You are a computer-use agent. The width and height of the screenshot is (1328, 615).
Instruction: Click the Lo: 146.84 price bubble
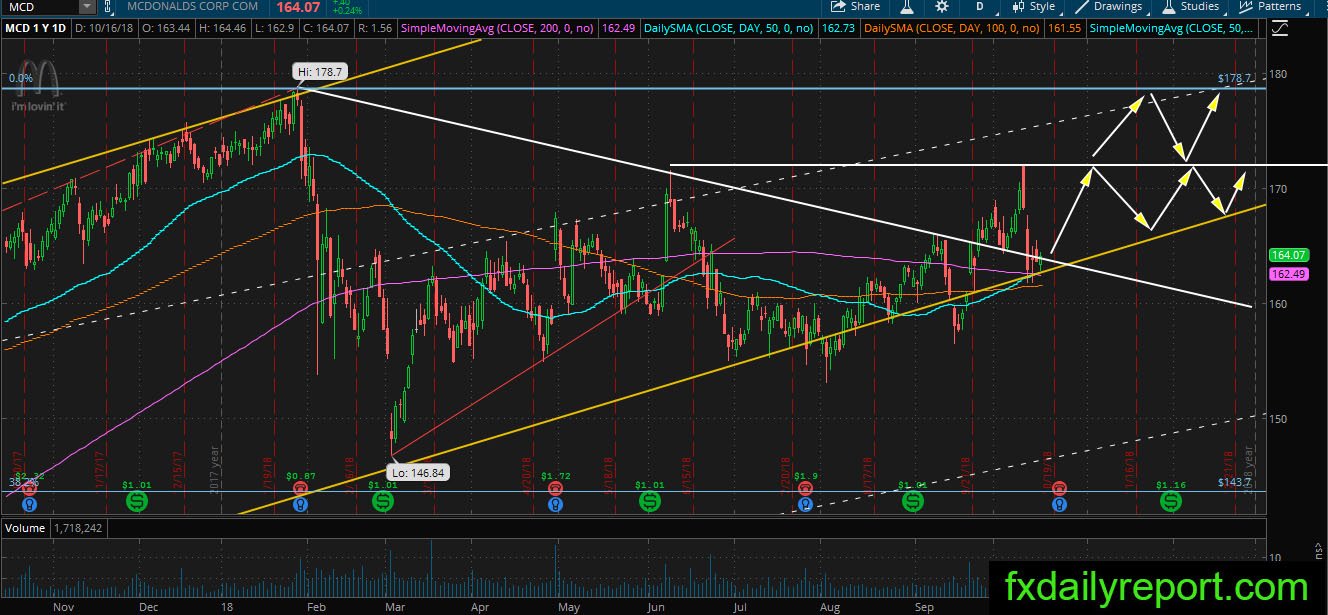coord(418,470)
